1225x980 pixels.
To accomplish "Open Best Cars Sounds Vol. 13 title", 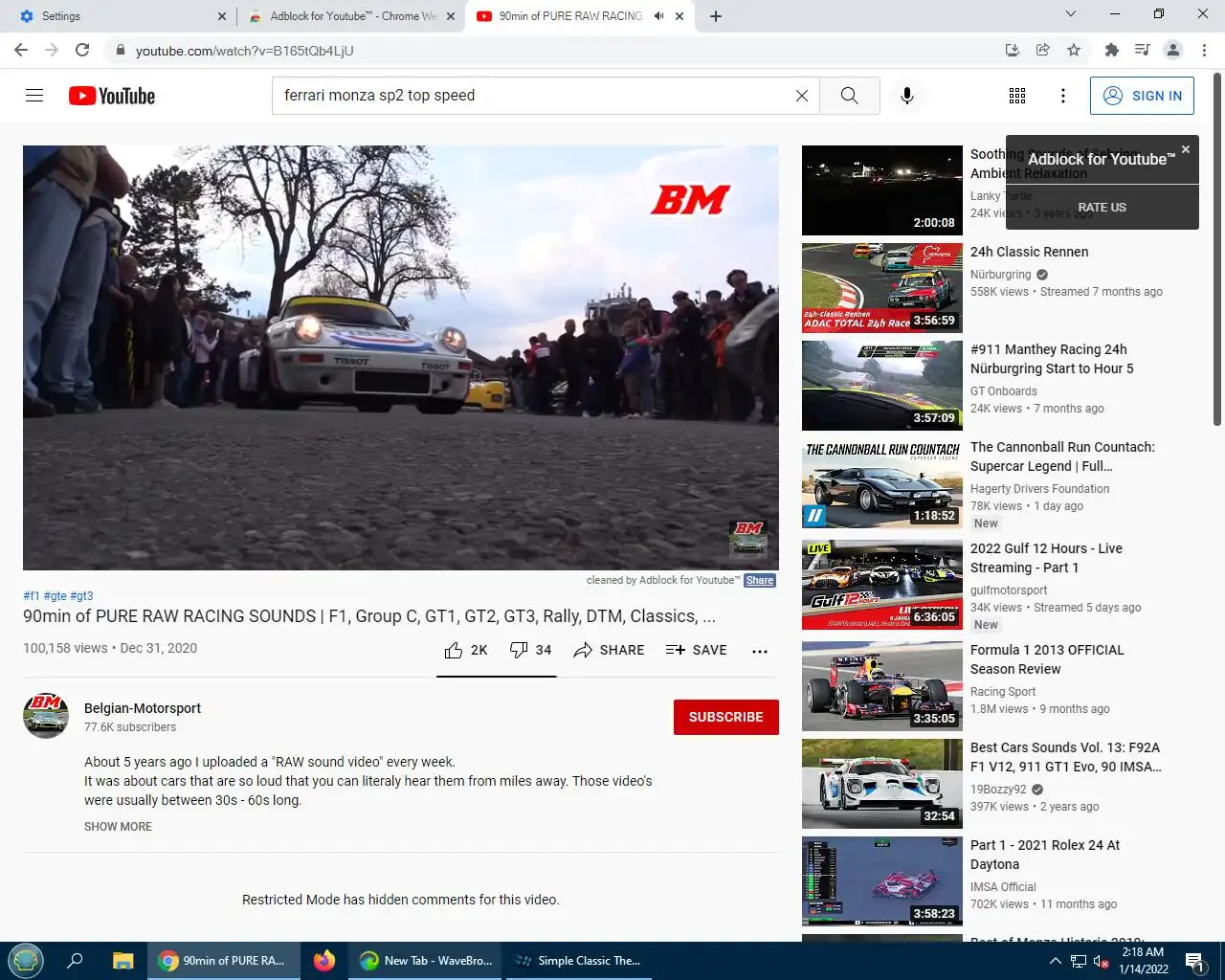I will [x=1065, y=757].
